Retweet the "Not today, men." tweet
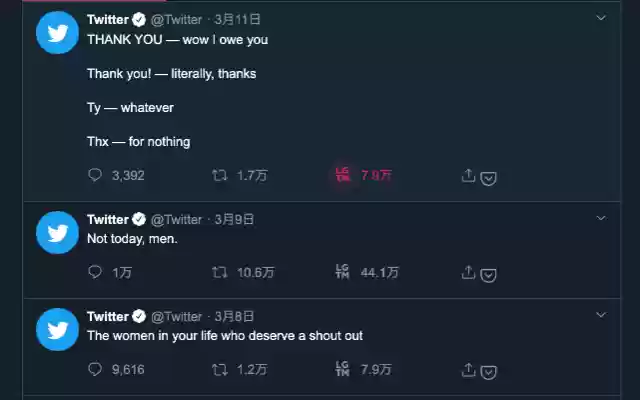640x400 pixels. [x=220, y=271]
